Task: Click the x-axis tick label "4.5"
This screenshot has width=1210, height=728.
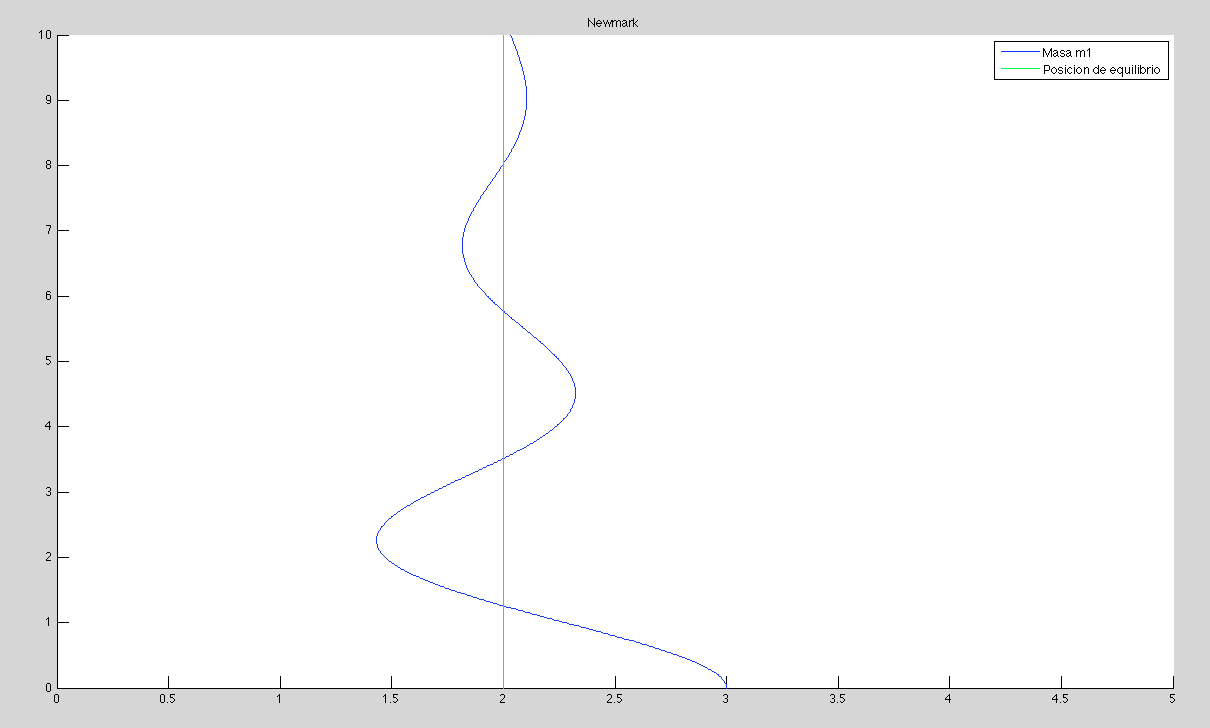Action: tap(1060, 700)
